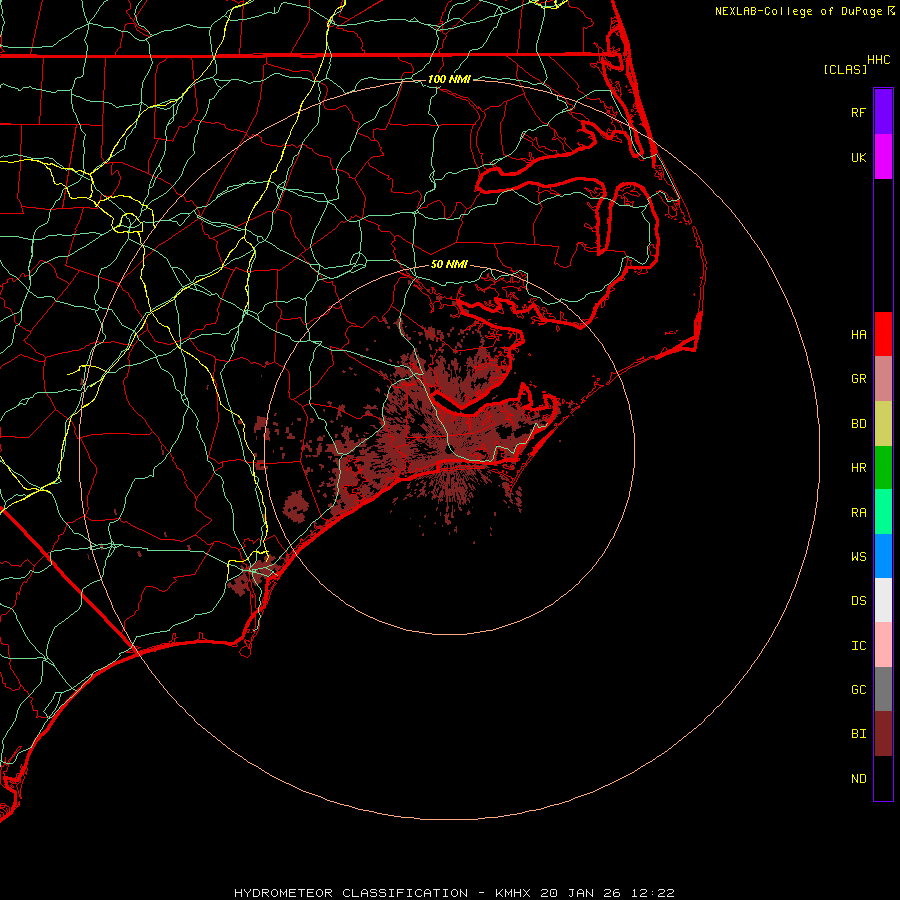This screenshot has width=900, height=900.
Task: Click the HR legend label
Action: 858,468
